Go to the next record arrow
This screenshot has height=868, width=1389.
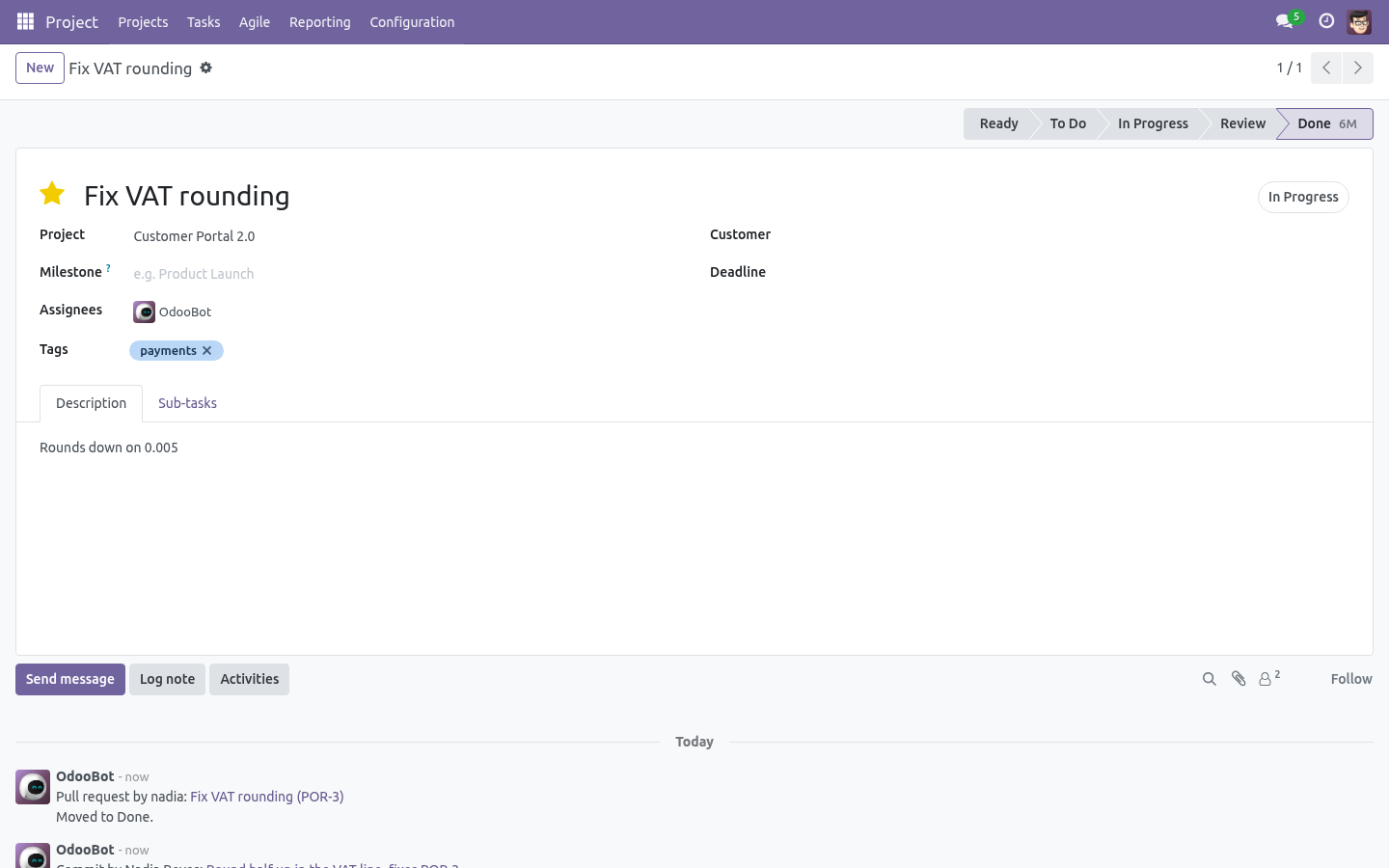[1357, 68]
